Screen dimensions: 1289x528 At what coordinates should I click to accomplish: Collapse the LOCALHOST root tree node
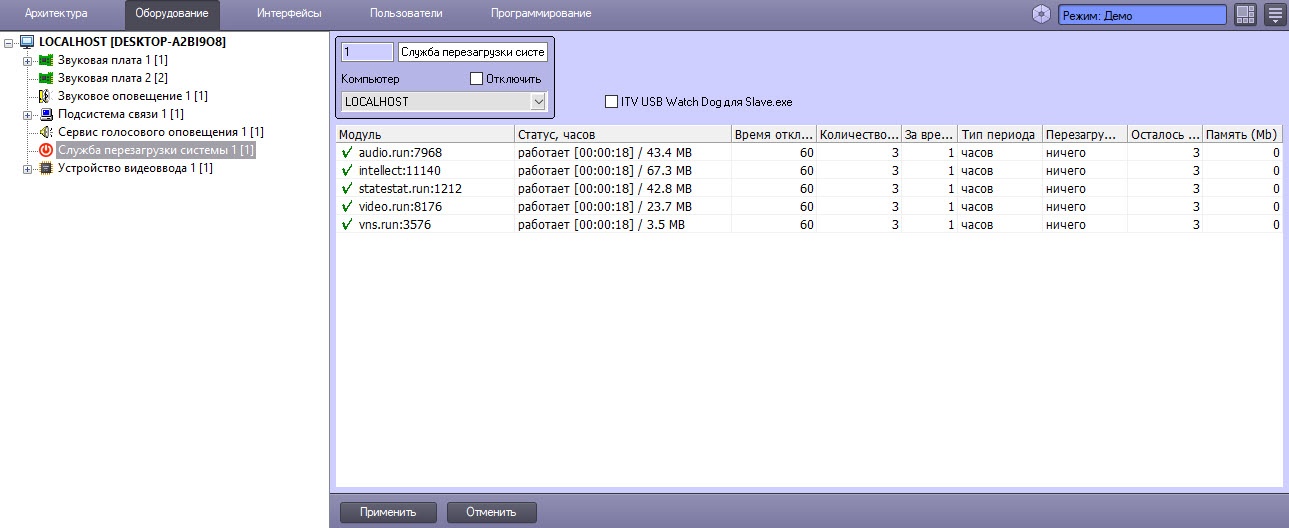[9, 42]
